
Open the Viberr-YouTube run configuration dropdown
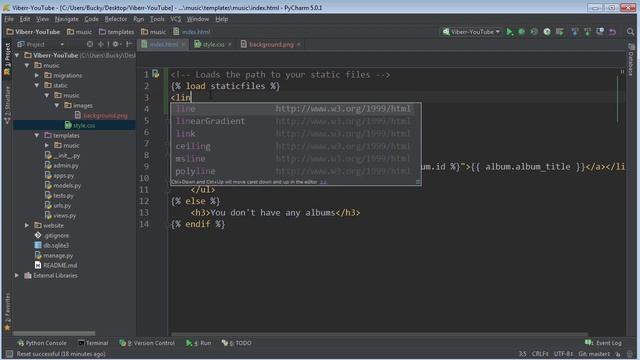[x=471, y=32]
